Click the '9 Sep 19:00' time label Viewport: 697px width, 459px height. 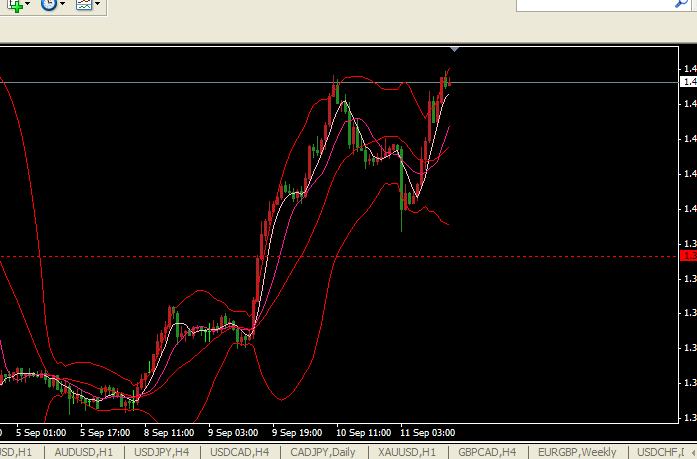click(297, 432)
